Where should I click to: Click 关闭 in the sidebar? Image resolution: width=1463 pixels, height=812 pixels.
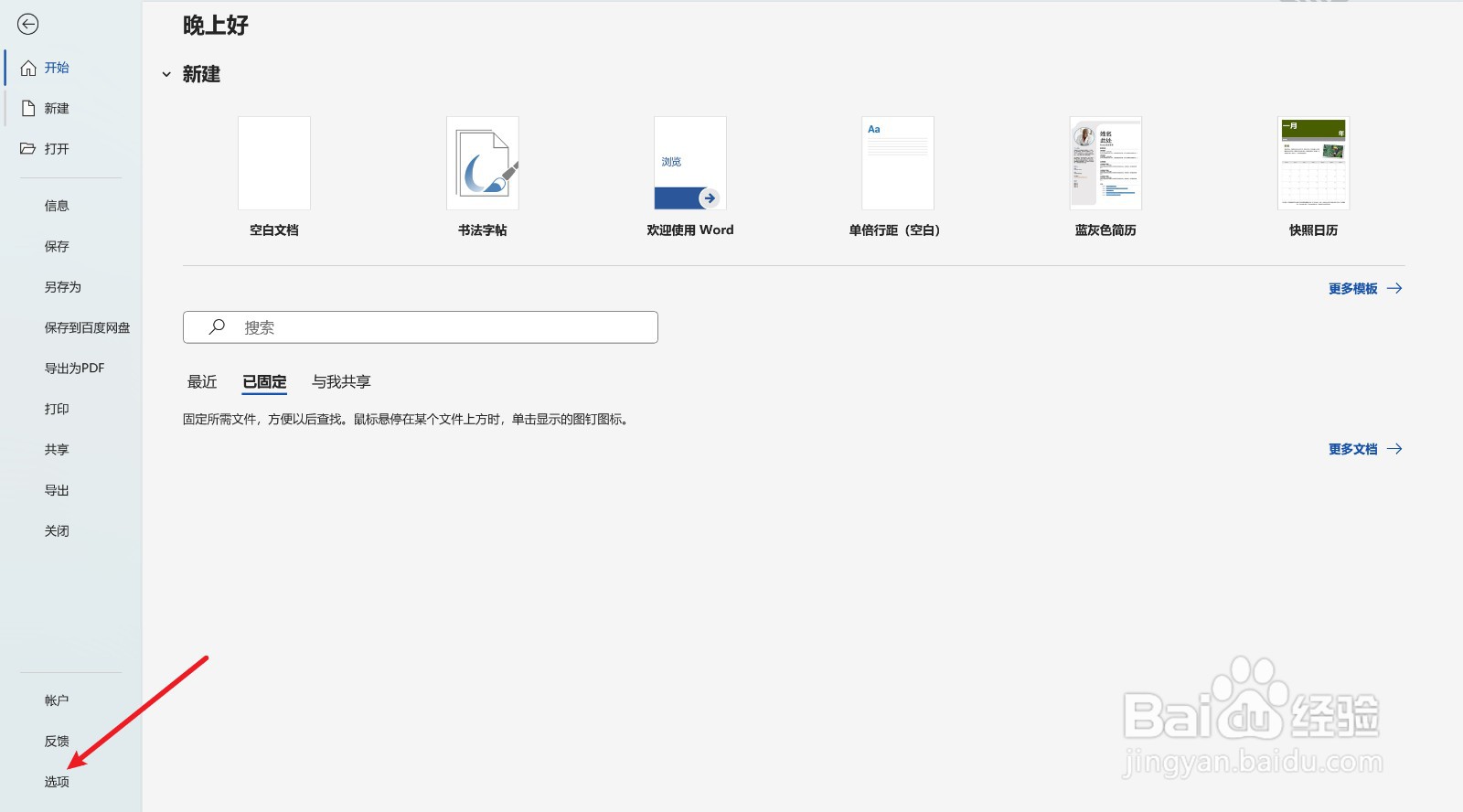click(57, 531)
